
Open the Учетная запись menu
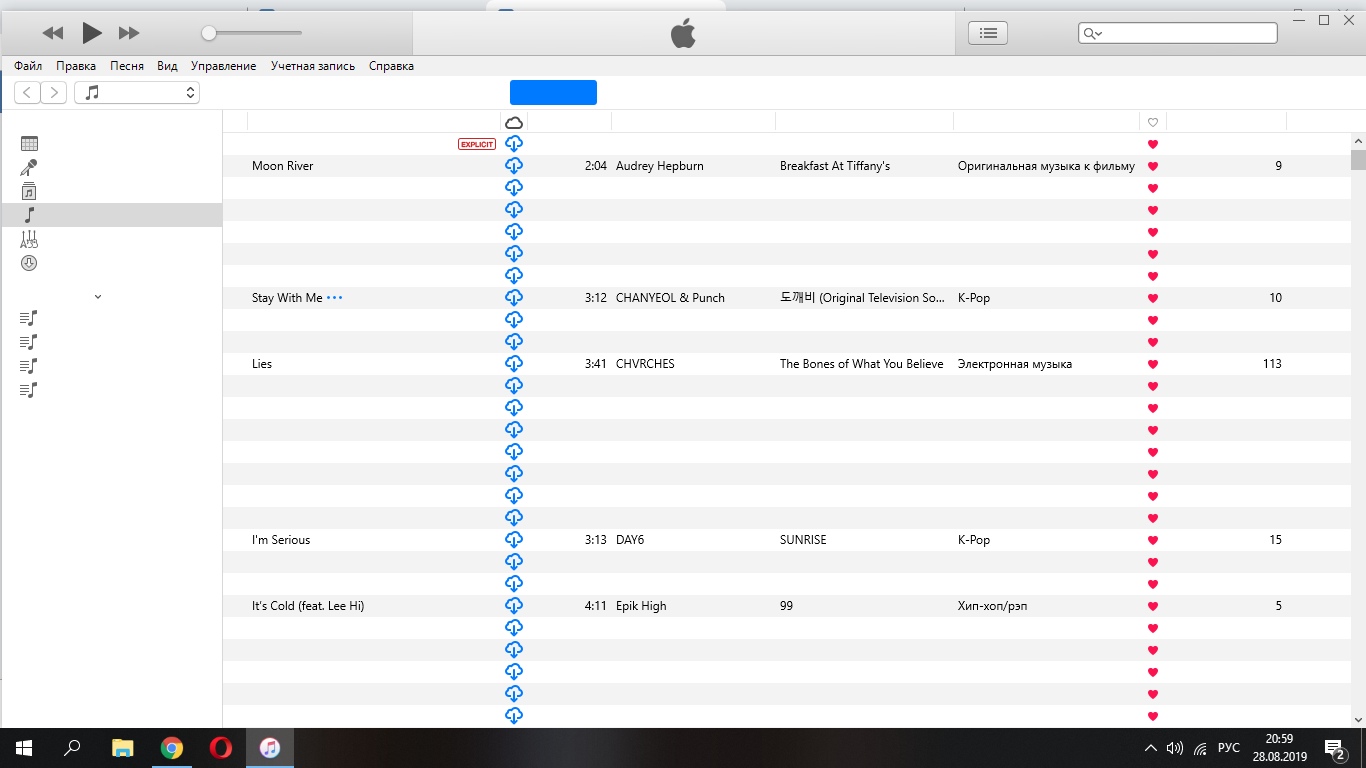click(313, 66)
